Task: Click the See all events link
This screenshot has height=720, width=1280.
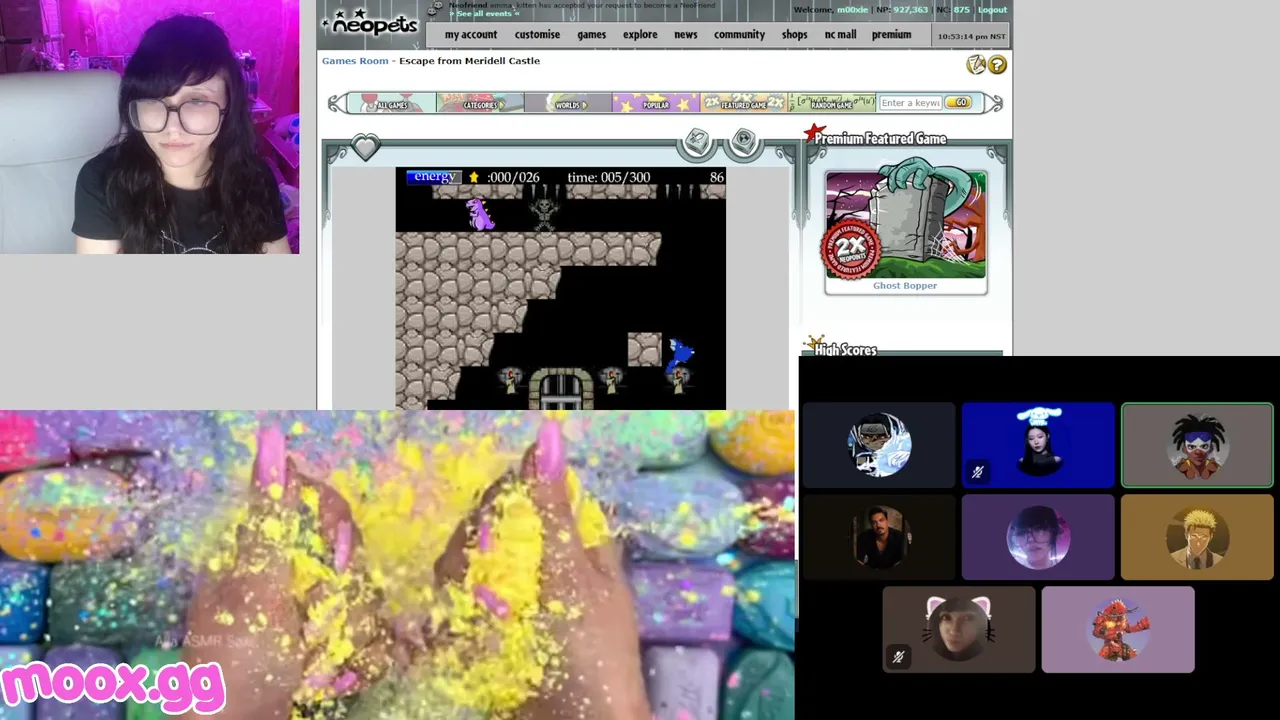Action: (x=486, y=14)
